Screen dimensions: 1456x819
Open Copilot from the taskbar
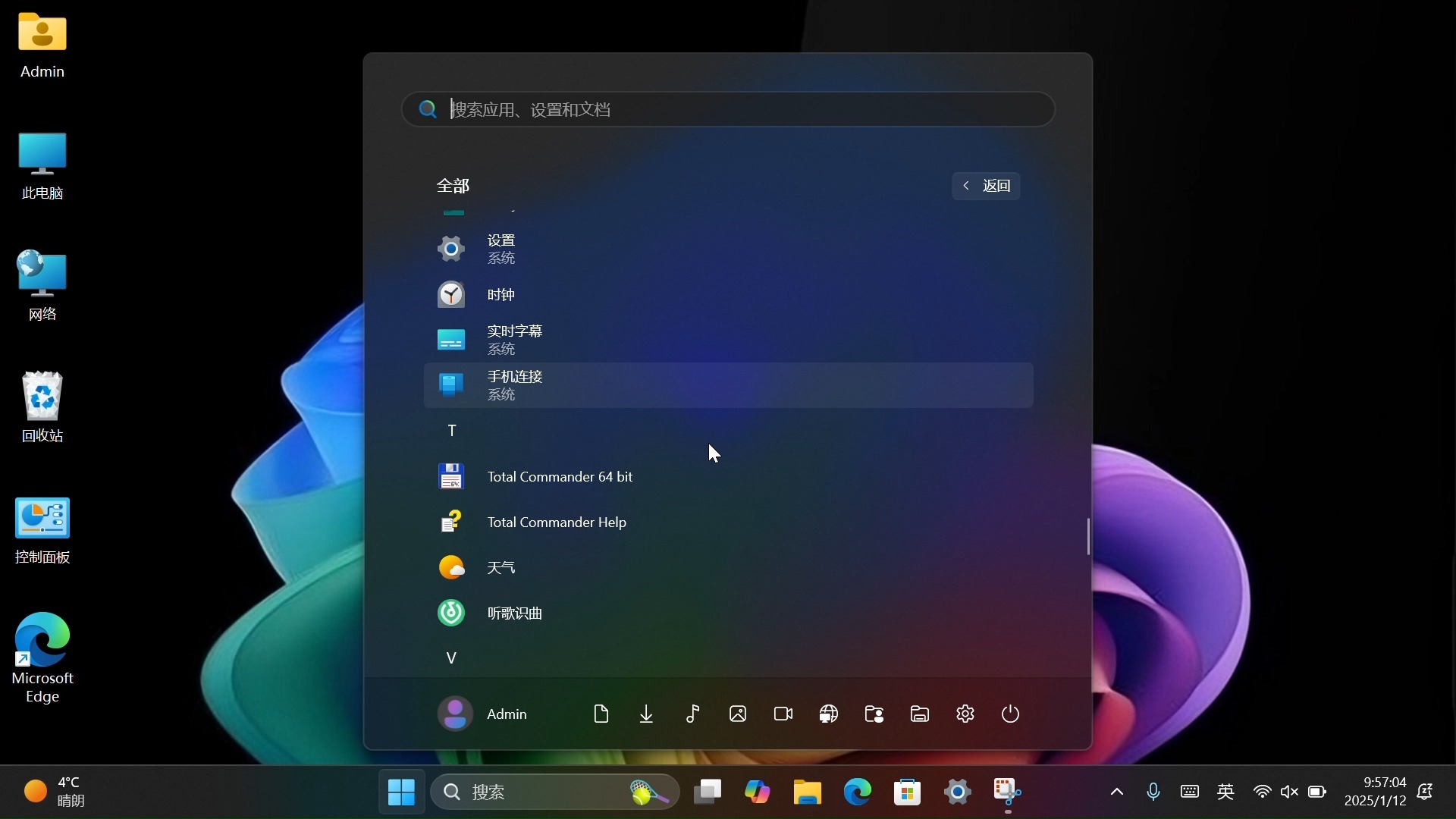756,792
